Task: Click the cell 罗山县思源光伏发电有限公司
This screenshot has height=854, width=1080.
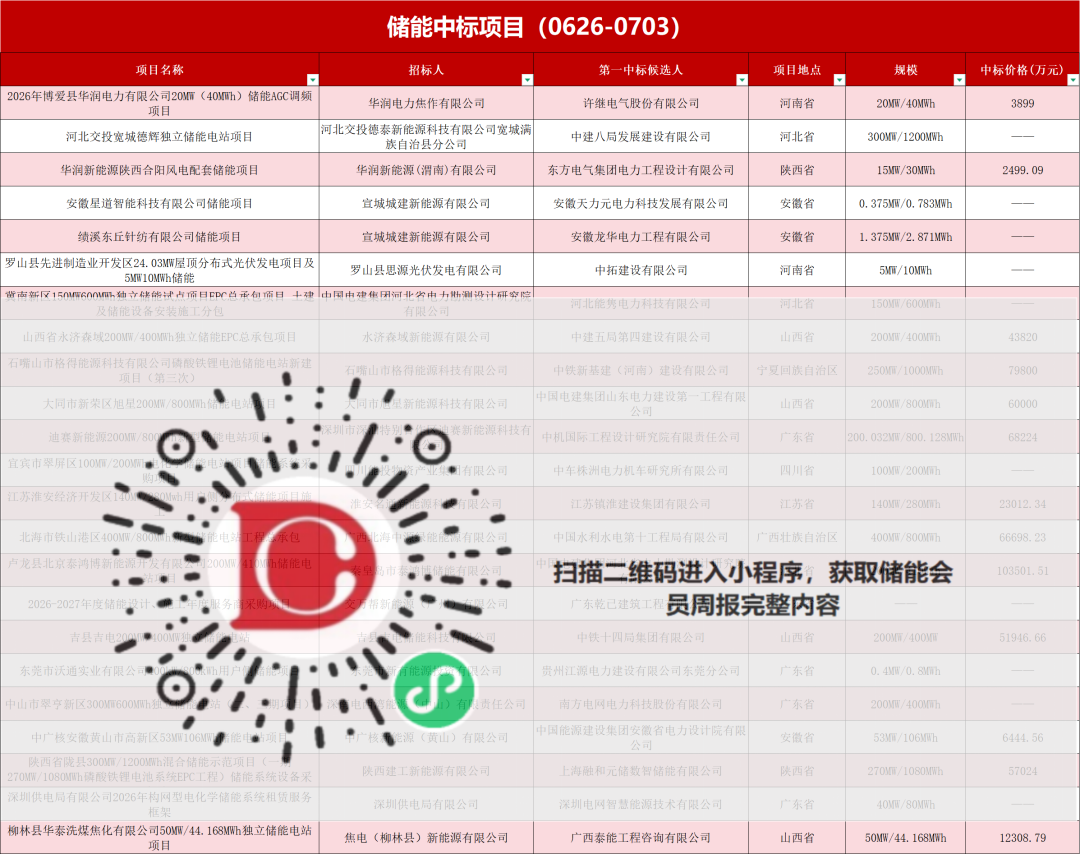Action: (426, 270)
